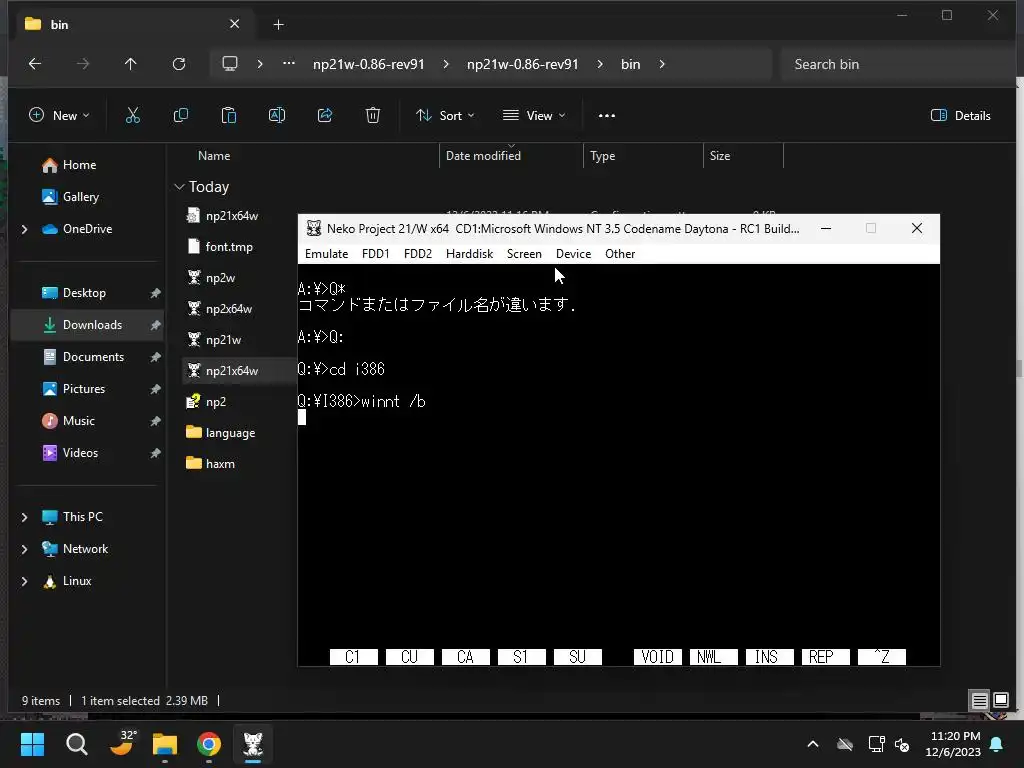
Task: Open the Device menu in Neko Project
Action: 573,254
